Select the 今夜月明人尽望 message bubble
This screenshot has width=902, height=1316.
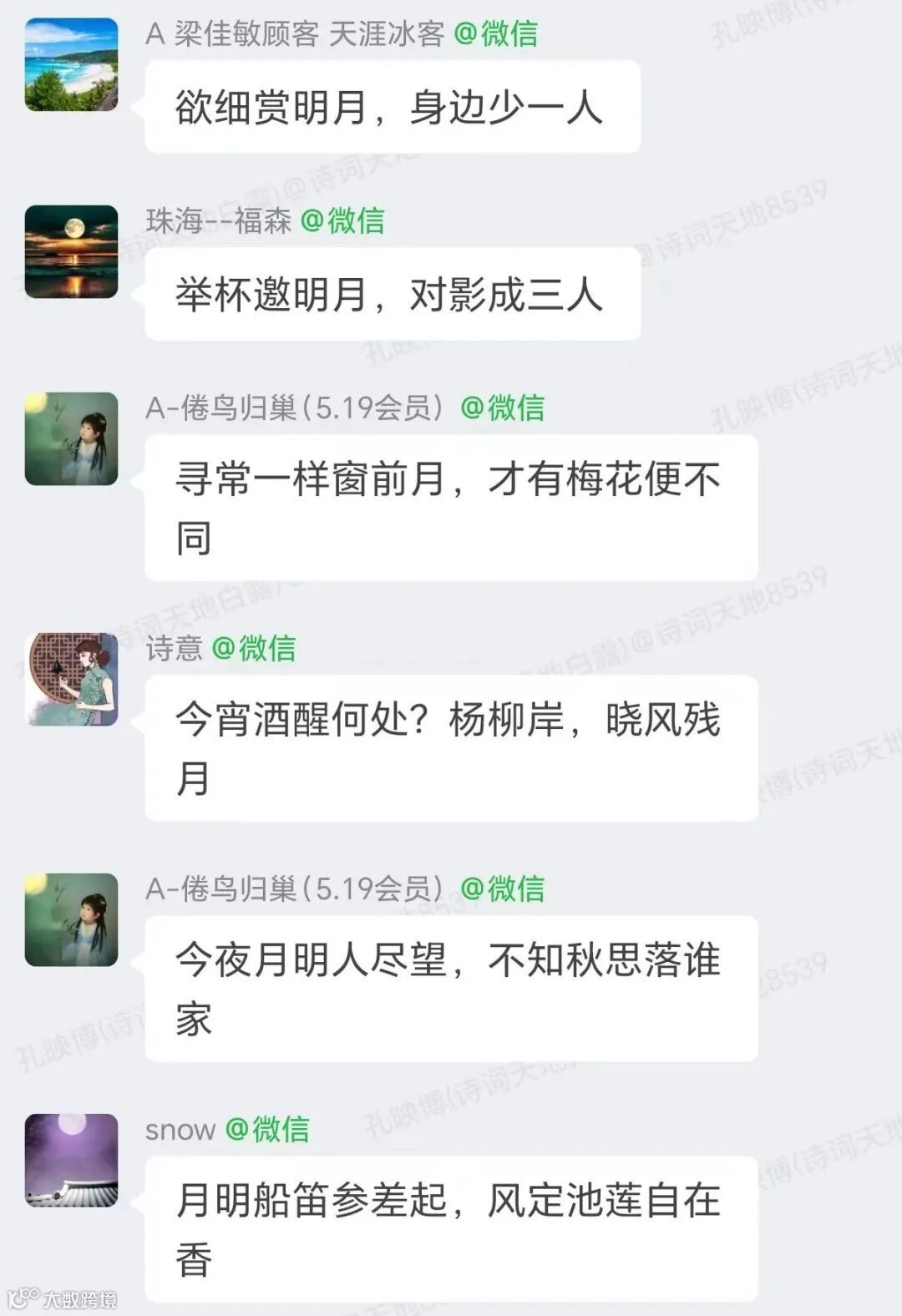(x=451, y=989)
